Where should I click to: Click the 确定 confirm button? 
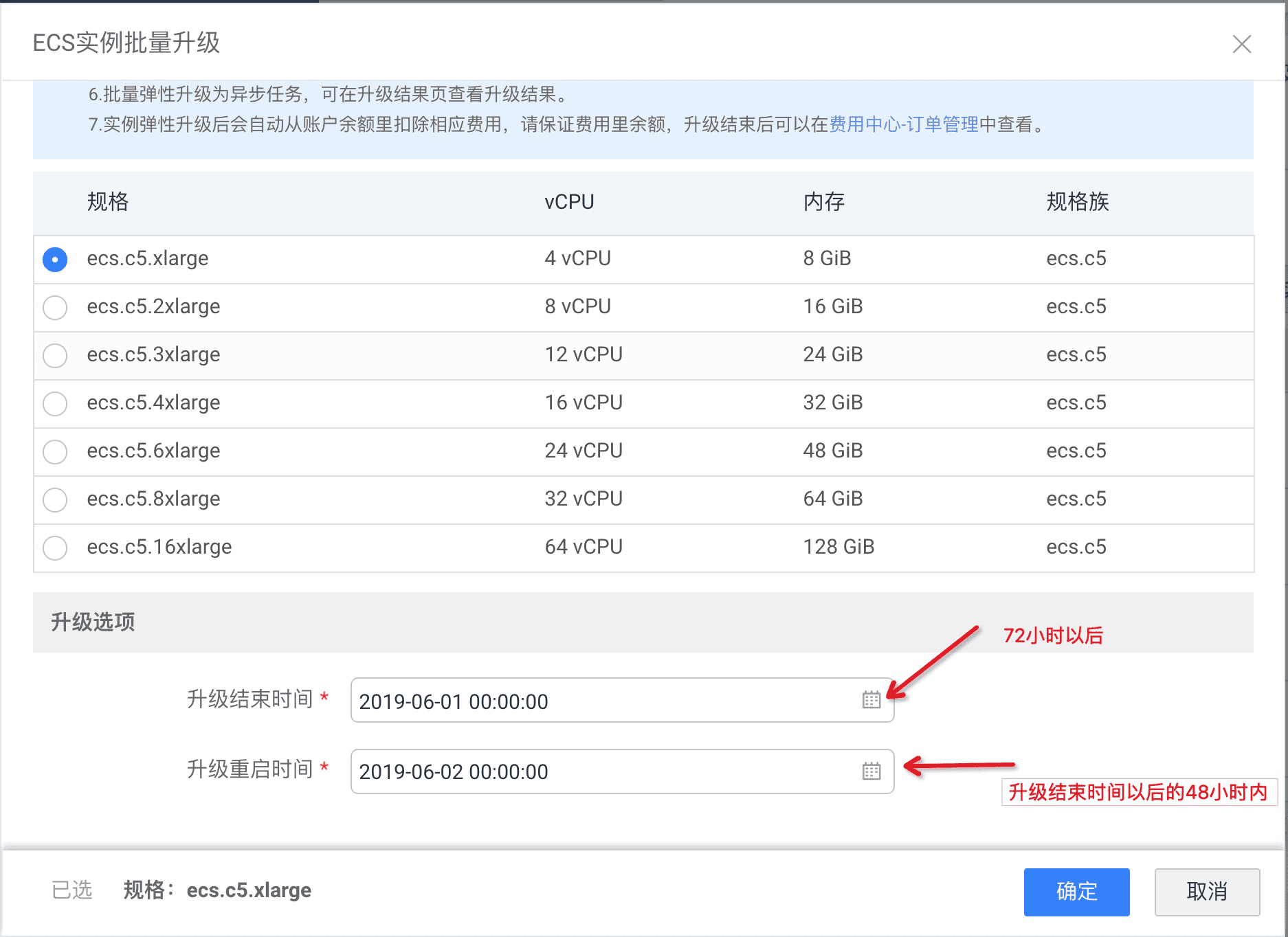tap(1076, 892)
